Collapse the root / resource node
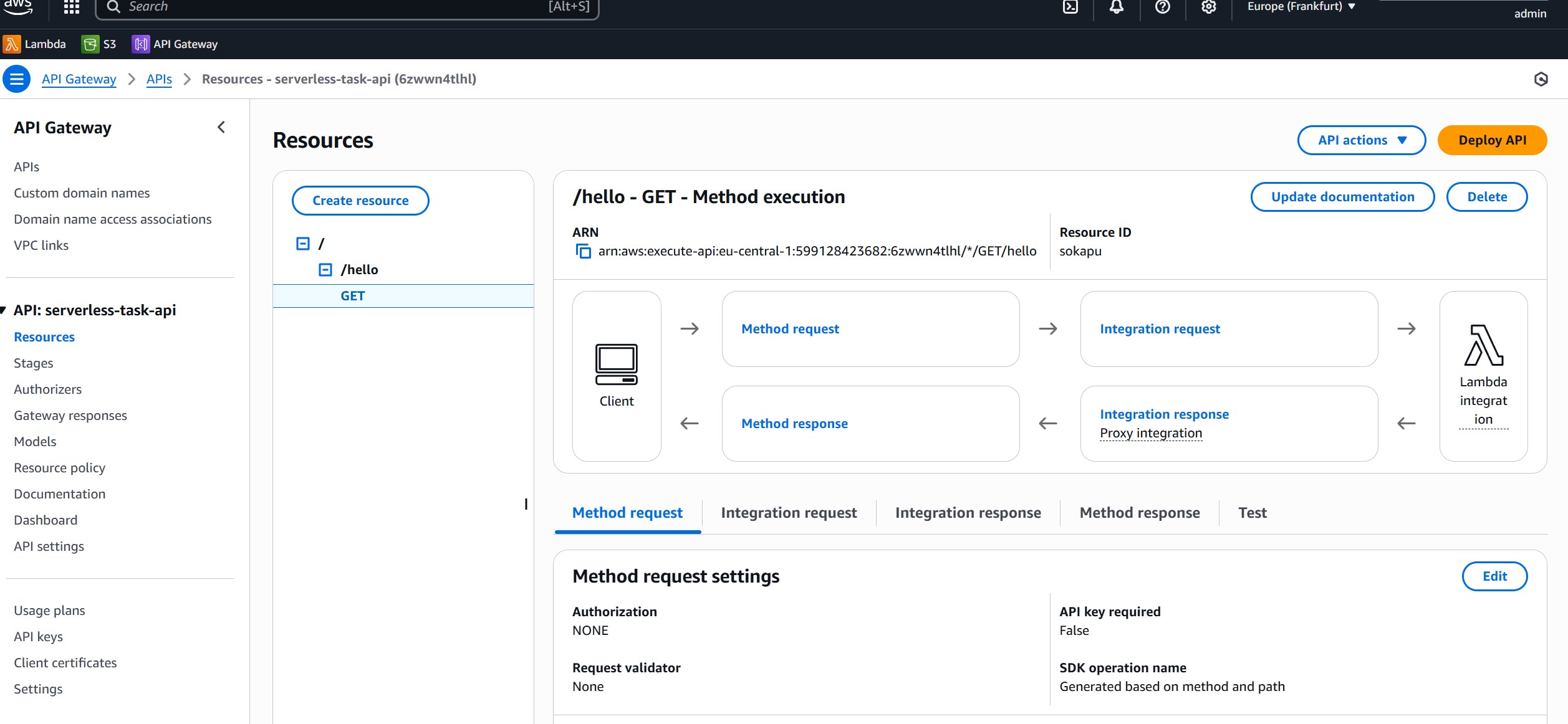Image resolution: width=1568 pixels, height=724 pixels. click(x=303, y=244)
